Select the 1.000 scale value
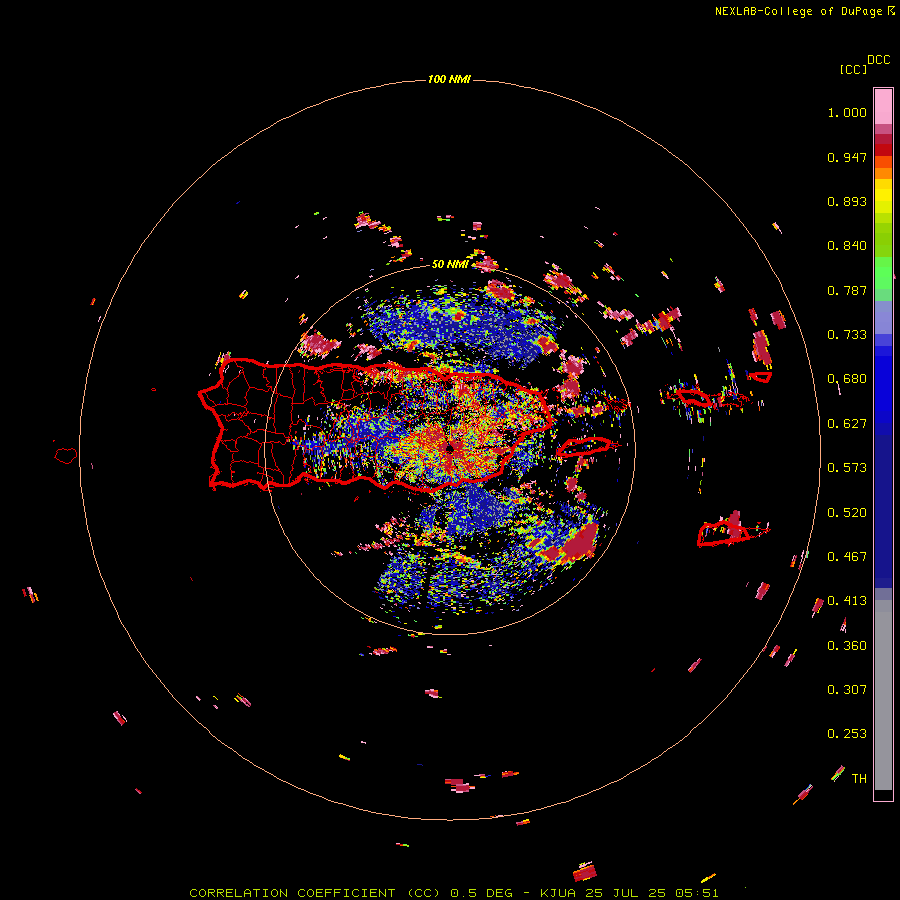 [x=847, y=112]
